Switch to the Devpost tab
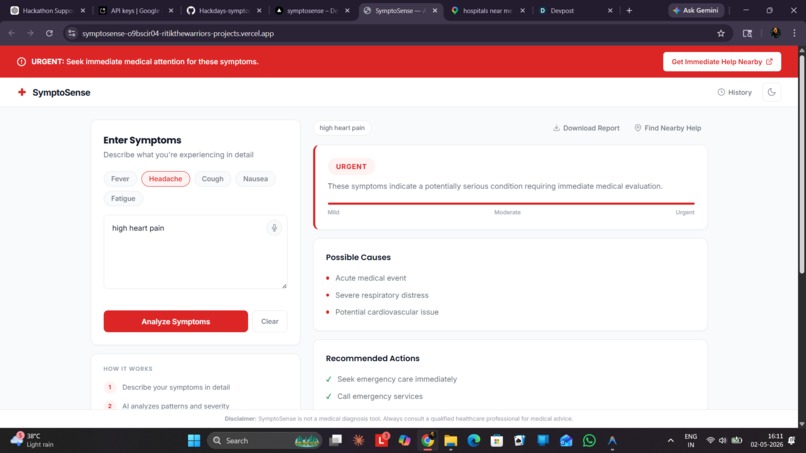 [x=575, y=10]
